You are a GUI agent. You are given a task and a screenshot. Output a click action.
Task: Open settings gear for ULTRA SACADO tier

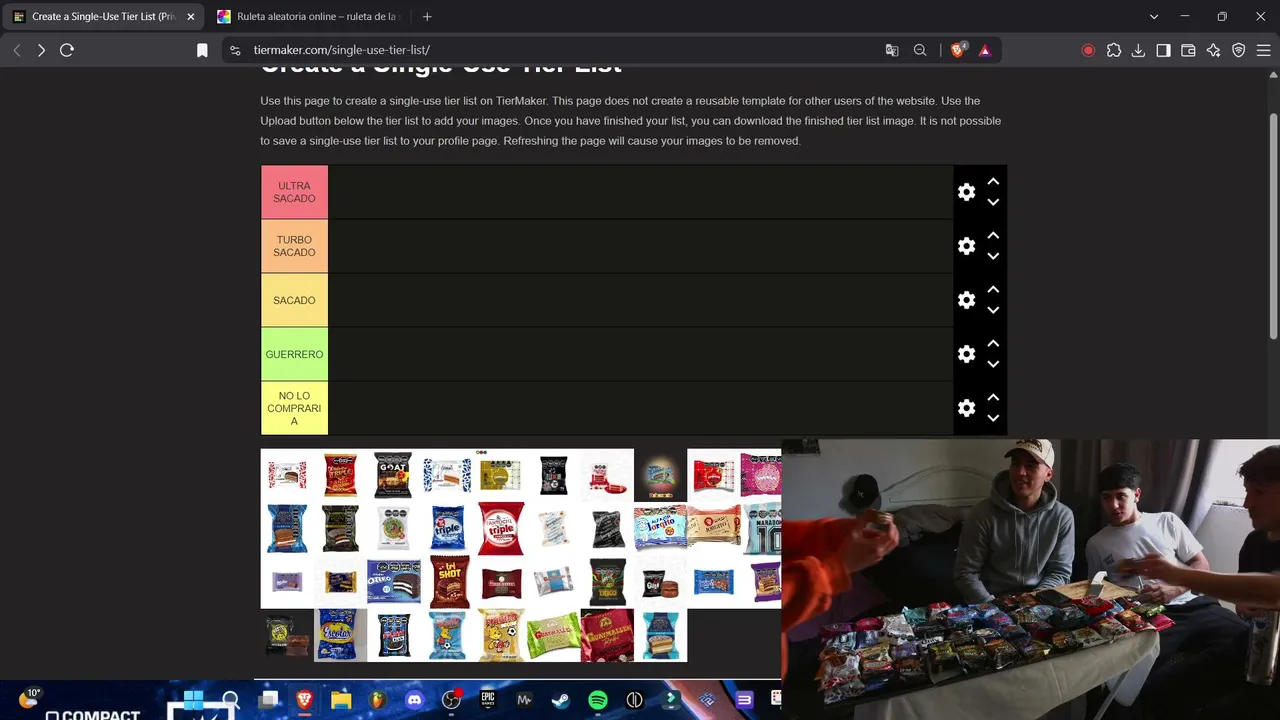(x=966, y=192)
